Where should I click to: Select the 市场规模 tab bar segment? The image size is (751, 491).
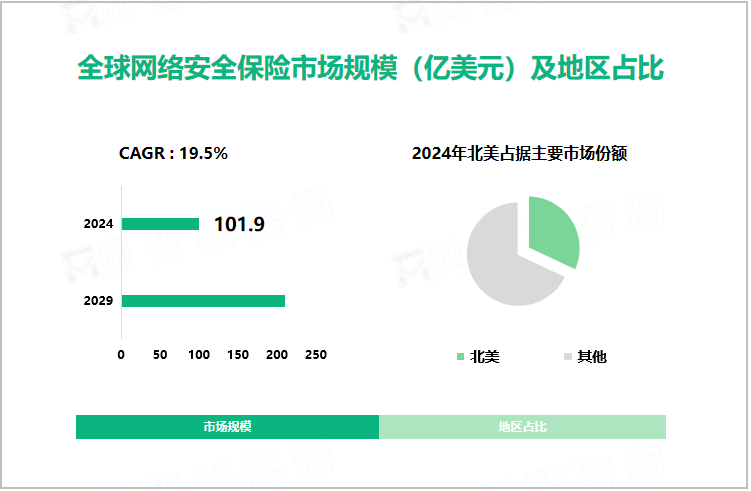[x=228, y=427]
